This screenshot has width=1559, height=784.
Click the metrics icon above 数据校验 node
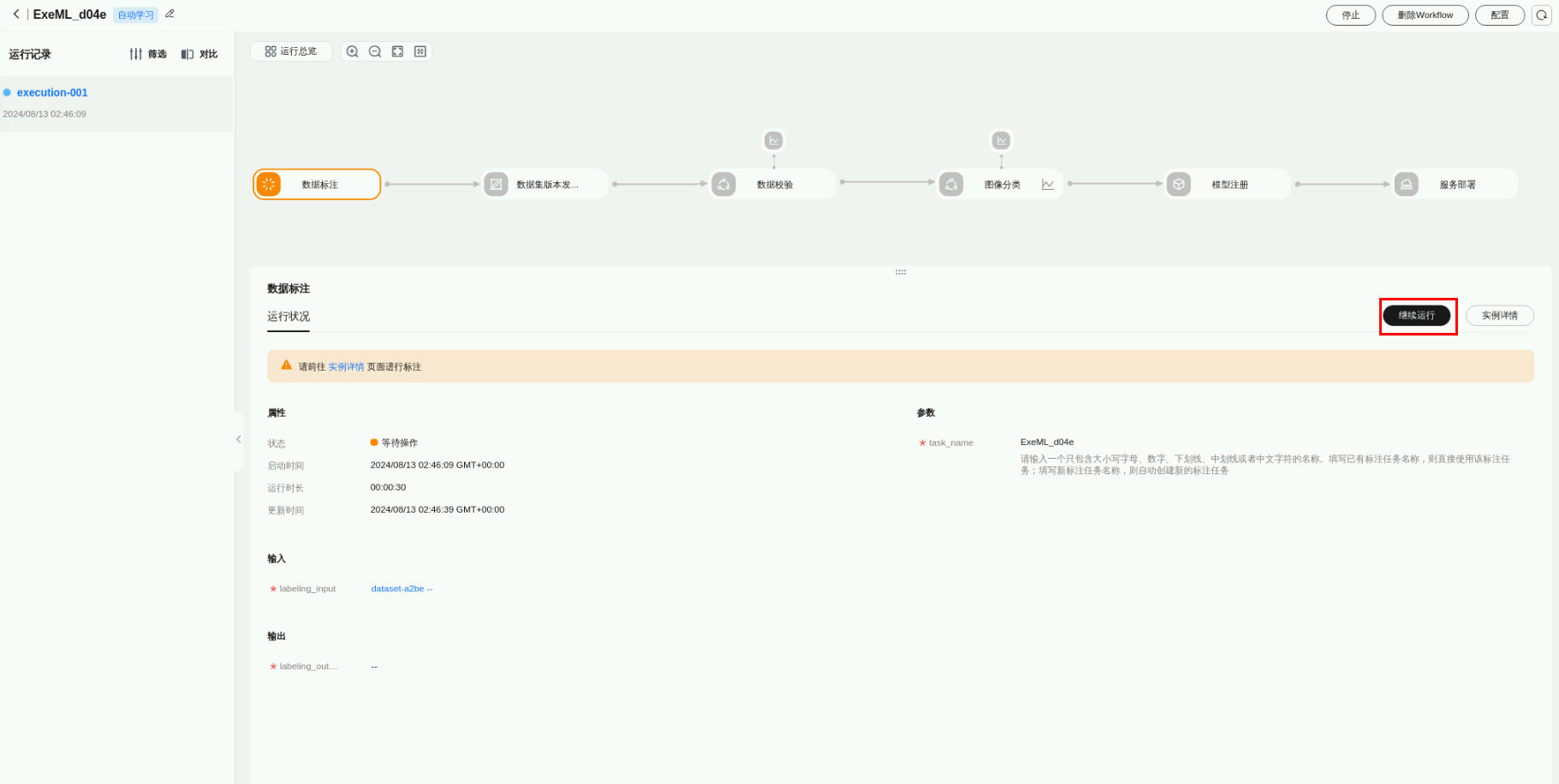pyautogui.click(x=774, y=140)
